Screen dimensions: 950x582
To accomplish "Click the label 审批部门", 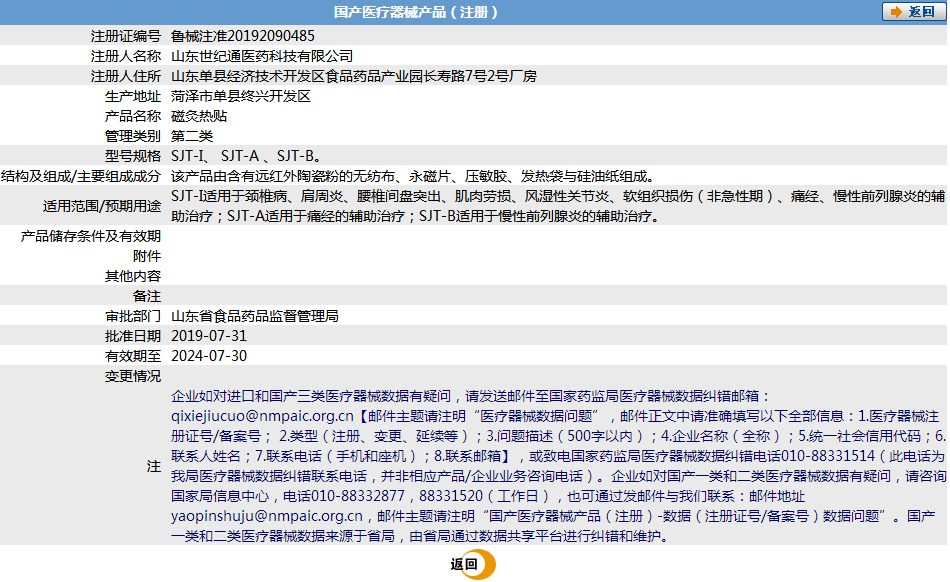I will (133, 316).
